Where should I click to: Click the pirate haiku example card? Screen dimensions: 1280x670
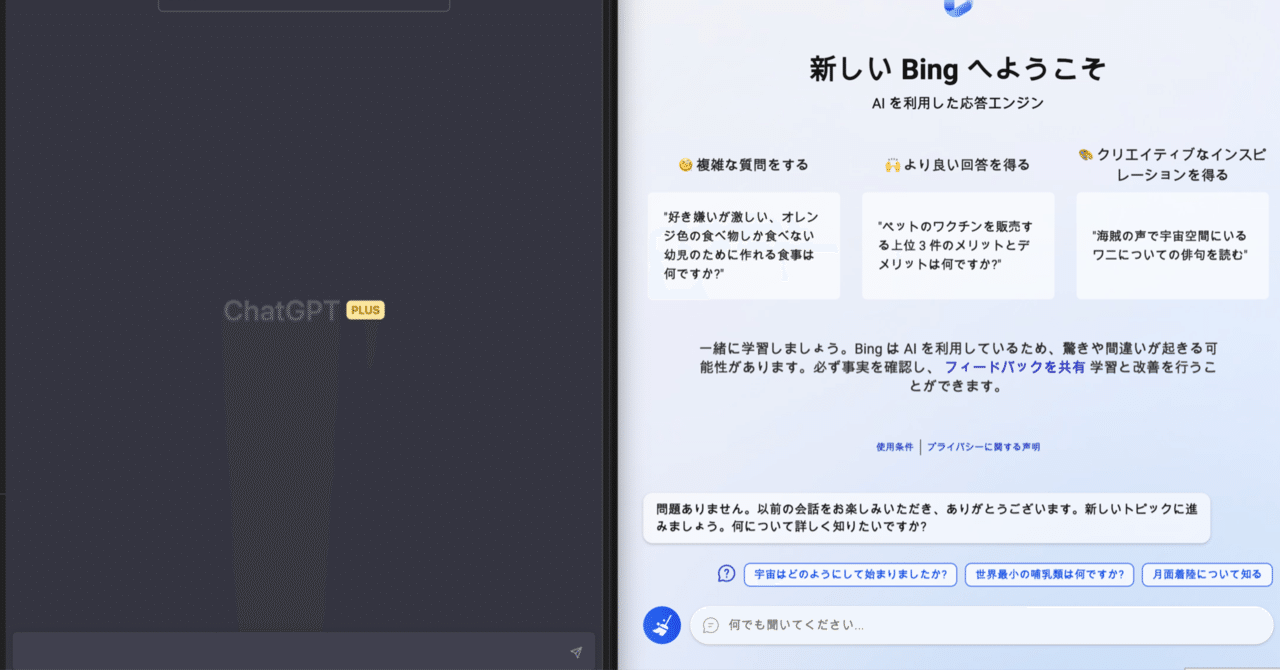[1171, 245]
